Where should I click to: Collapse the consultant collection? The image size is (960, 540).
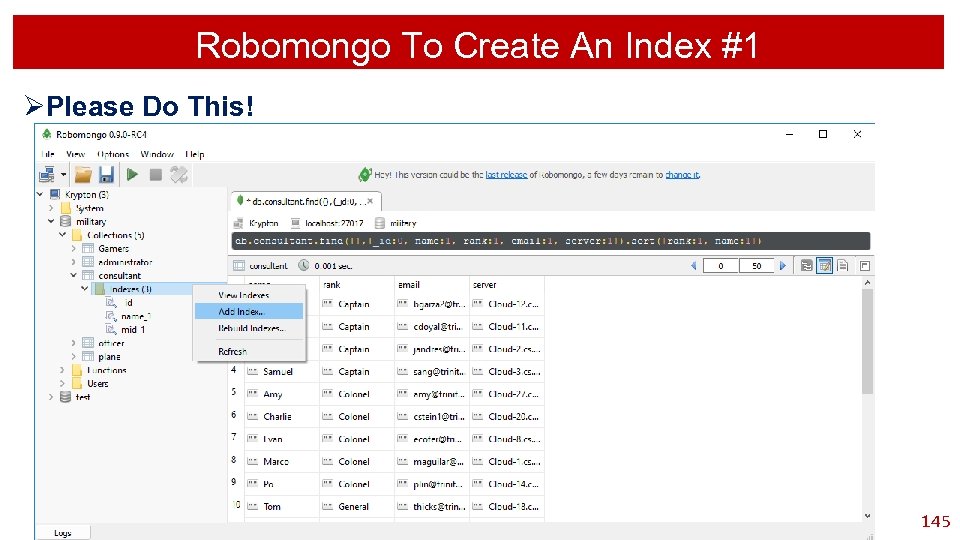click(x=73, y=276)
